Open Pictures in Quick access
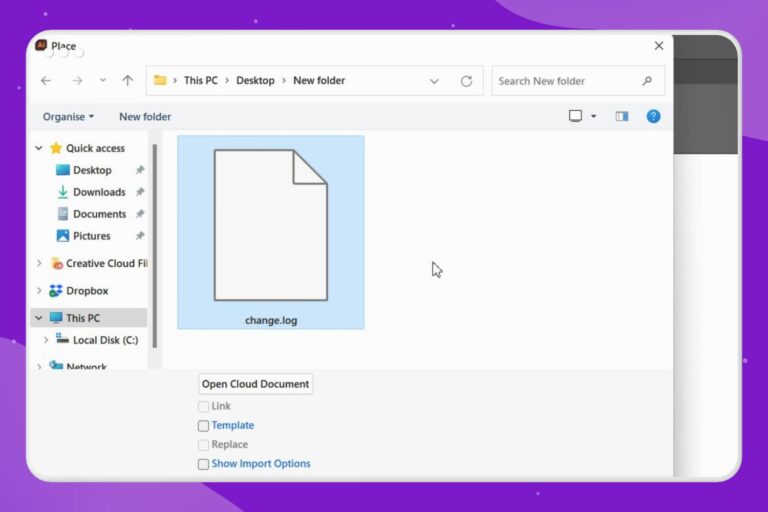Image resolution: width=768 pixels, height=512 pixels. point(92,236)
